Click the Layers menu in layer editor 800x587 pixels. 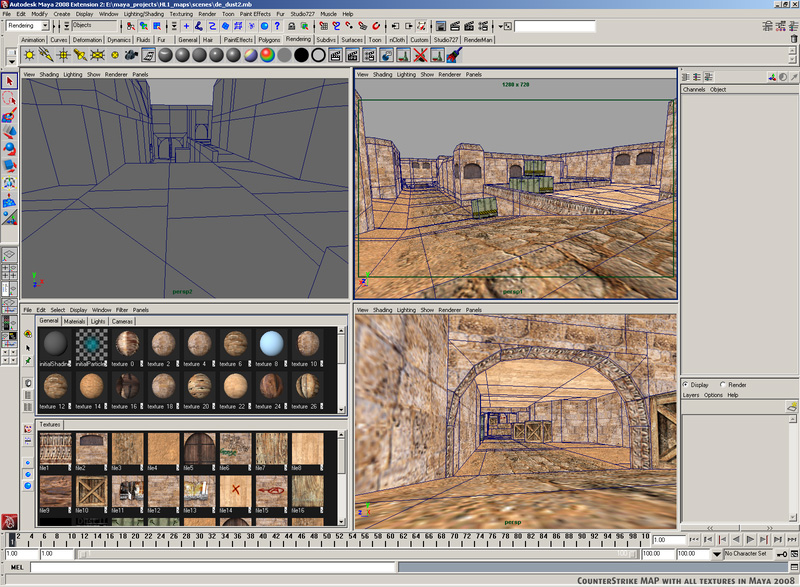point(691,395)
